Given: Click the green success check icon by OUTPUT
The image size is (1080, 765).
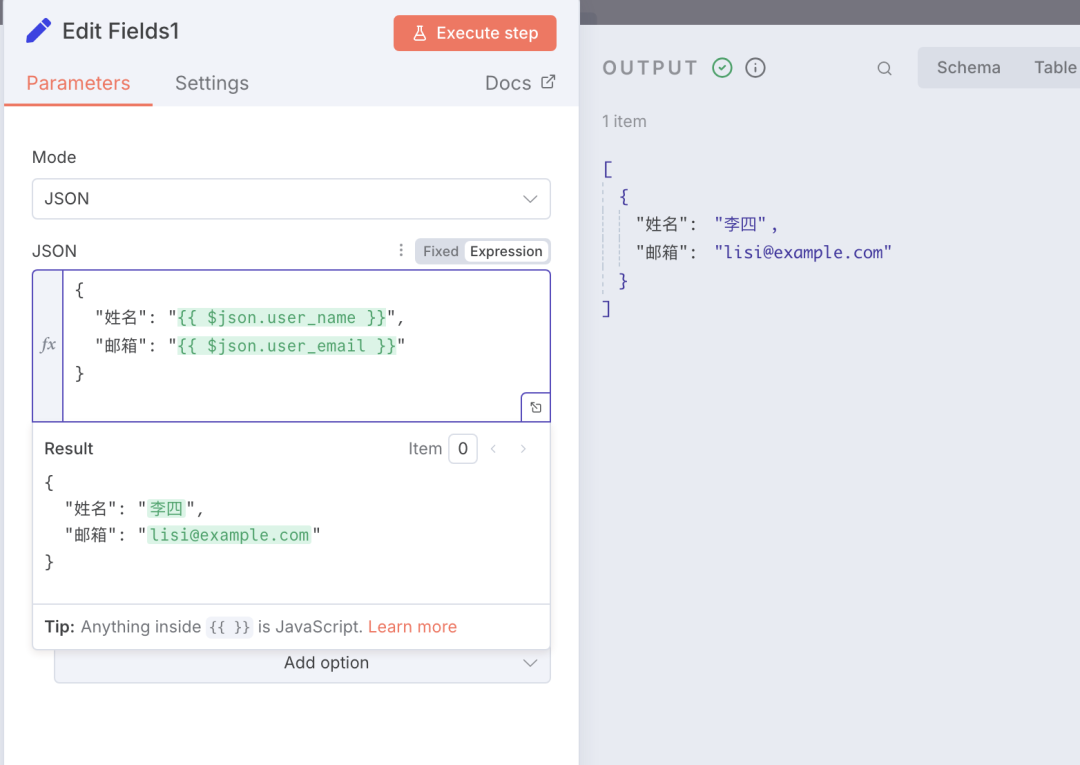Looking at the screenshot, I should click(x=722, y=68).
